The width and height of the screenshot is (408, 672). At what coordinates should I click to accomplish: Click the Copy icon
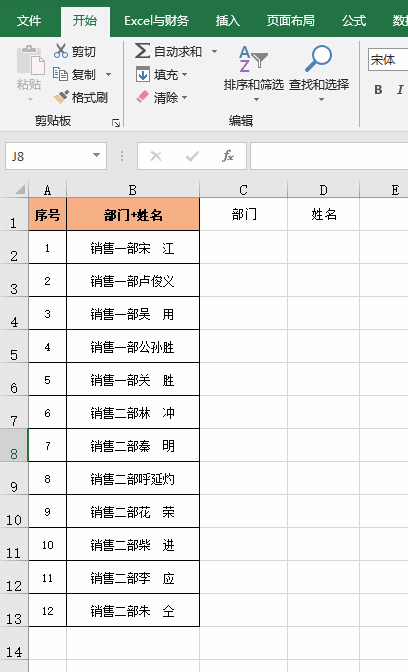click(60, 74)
